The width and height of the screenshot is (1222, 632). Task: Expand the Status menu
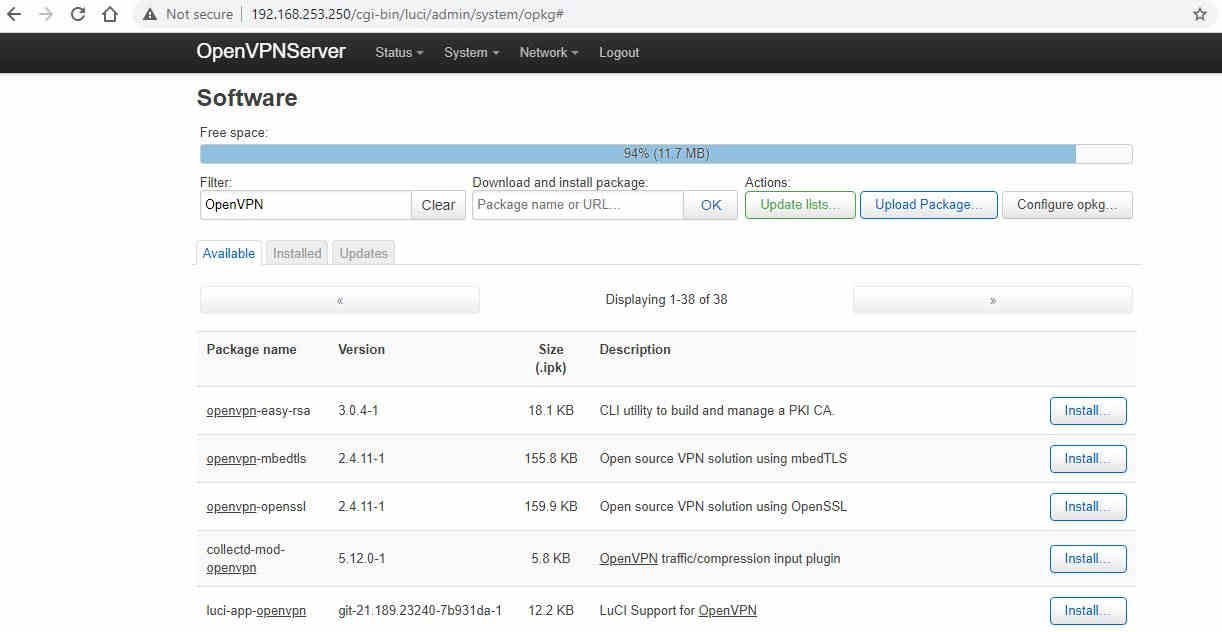(x=399, y=53)
